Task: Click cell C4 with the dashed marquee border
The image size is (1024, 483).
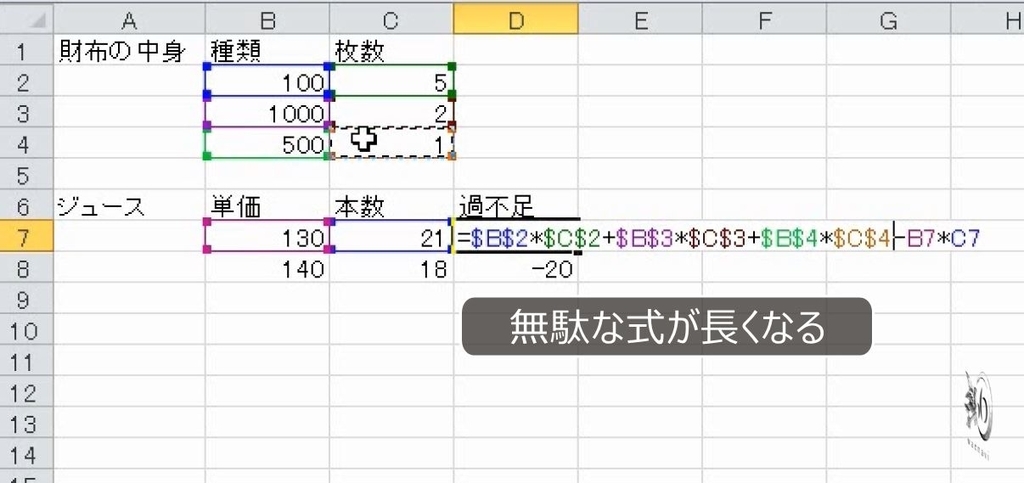Action: [391, 145]
